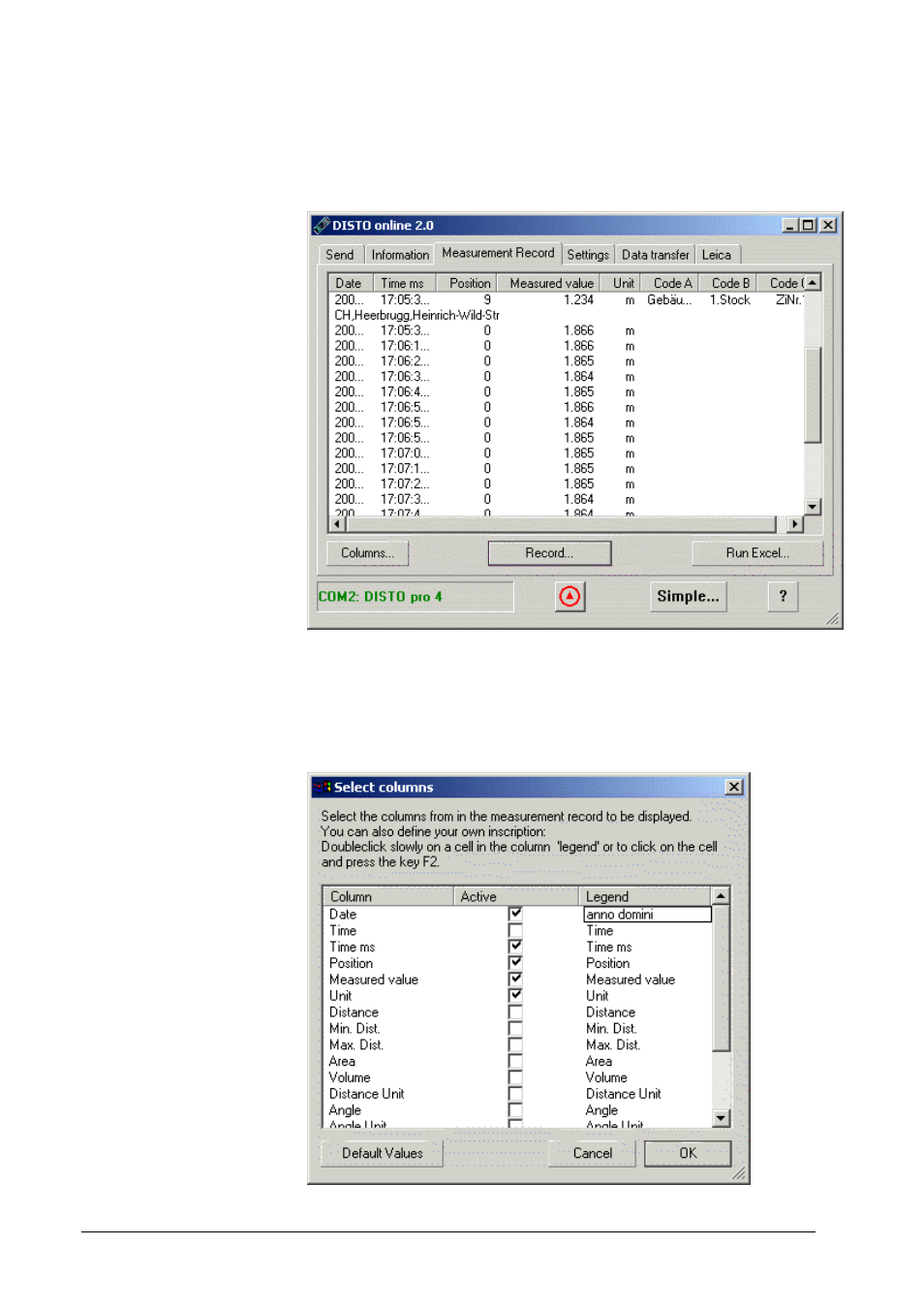Close the Select columns dialog

[x=734, y=787]
